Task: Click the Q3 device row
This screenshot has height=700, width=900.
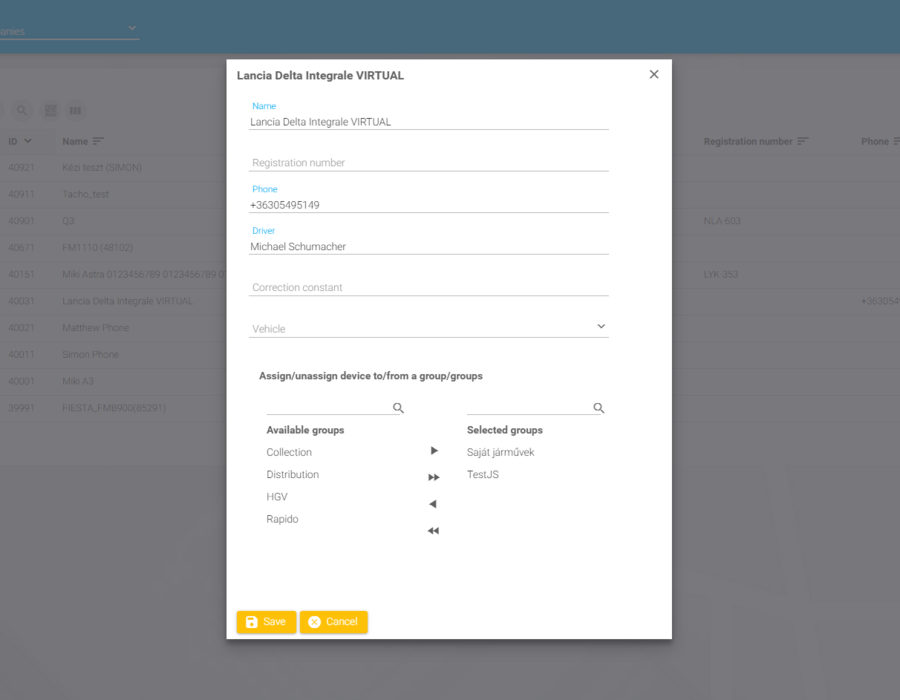Action: [x=68, y=221]
